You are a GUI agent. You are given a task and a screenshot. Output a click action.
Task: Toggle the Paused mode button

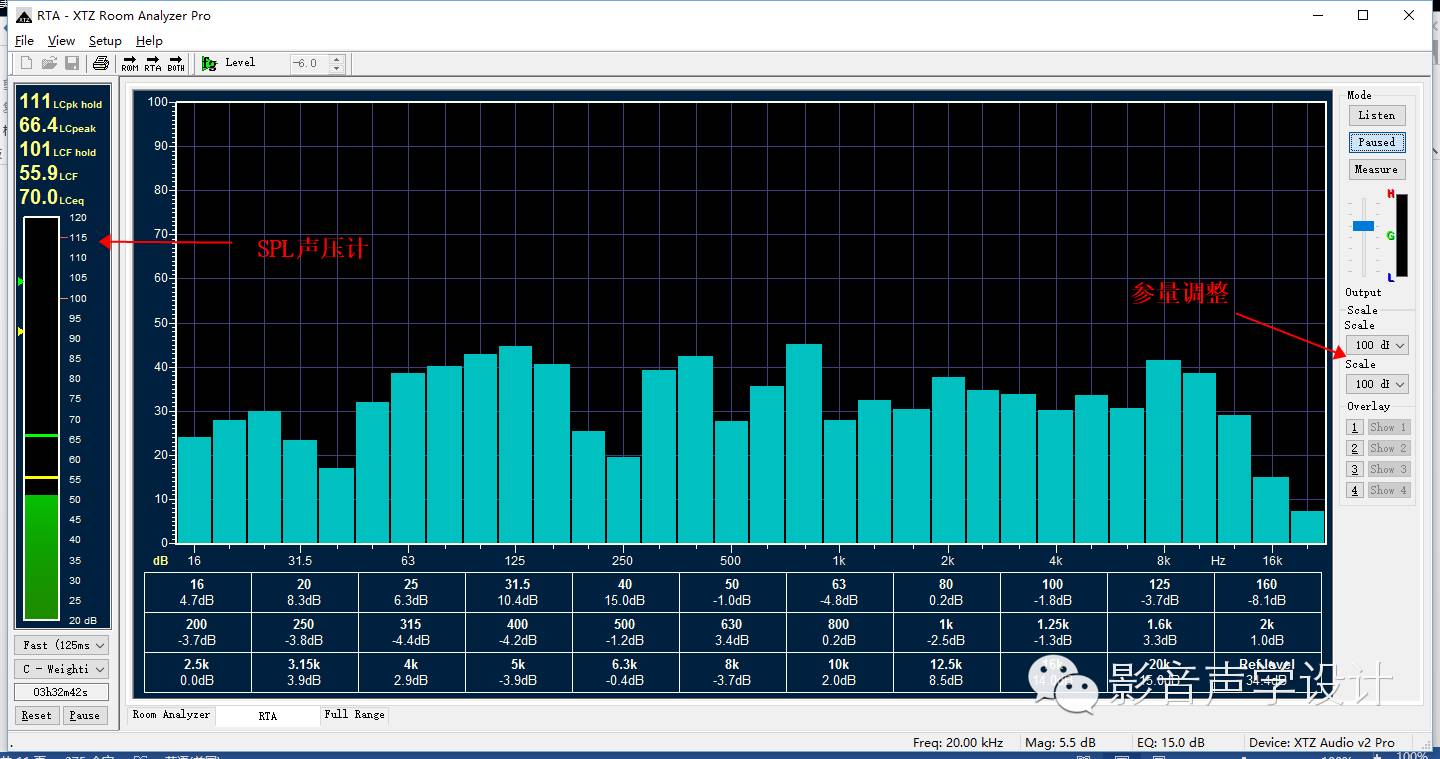click(1377, 142)
